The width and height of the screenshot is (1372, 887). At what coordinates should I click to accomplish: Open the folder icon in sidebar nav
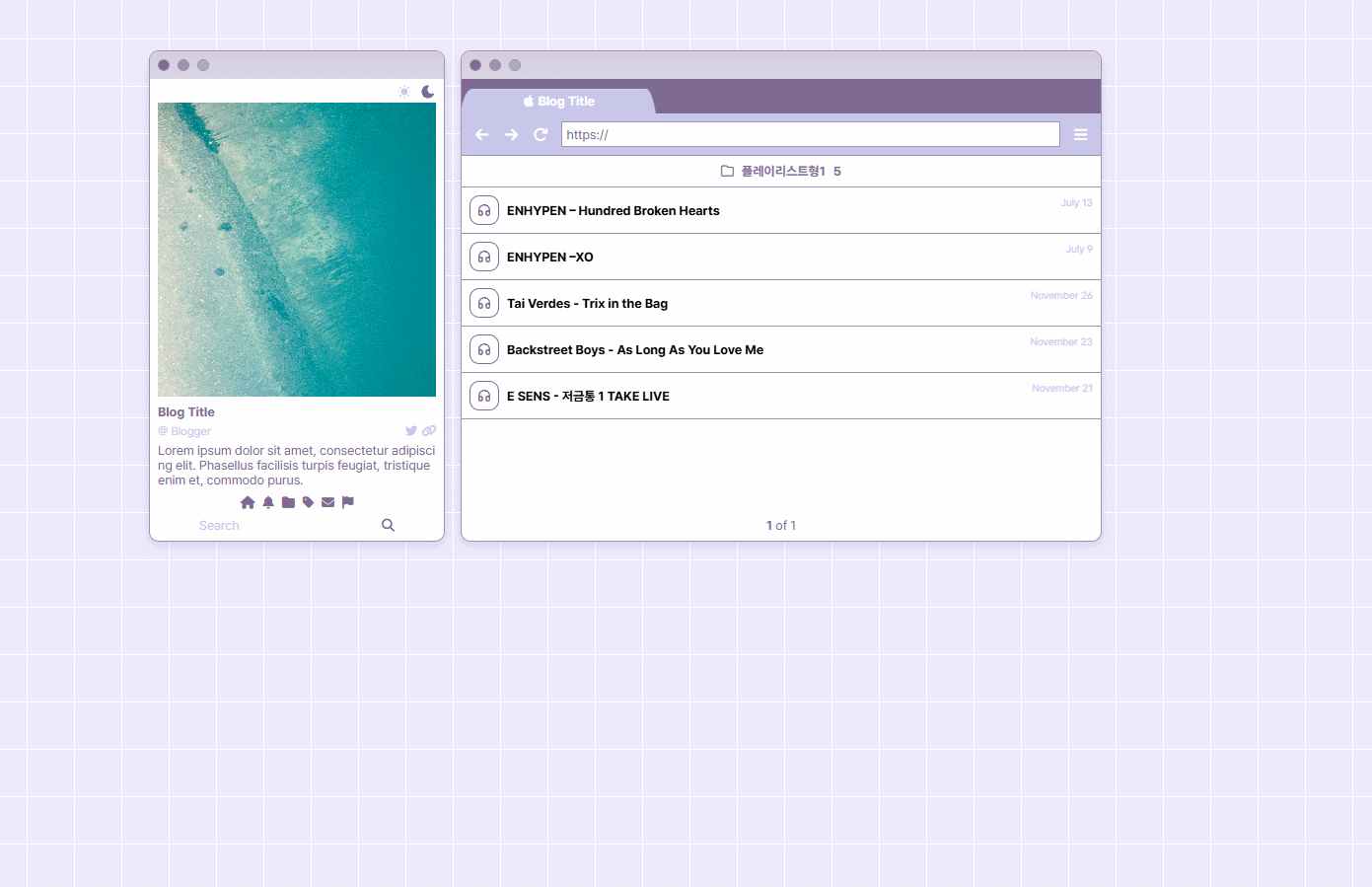point(288,502)
